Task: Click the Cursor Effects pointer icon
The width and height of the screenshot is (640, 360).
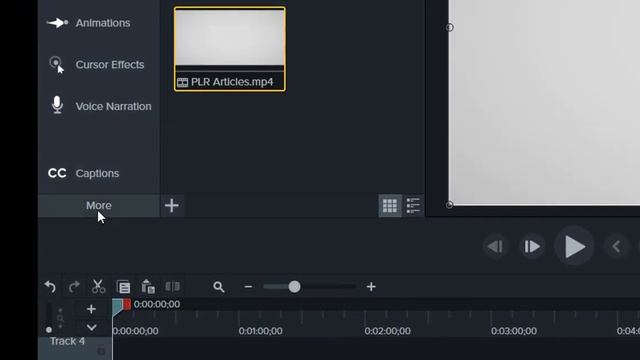Action: [x=57, y=64]
